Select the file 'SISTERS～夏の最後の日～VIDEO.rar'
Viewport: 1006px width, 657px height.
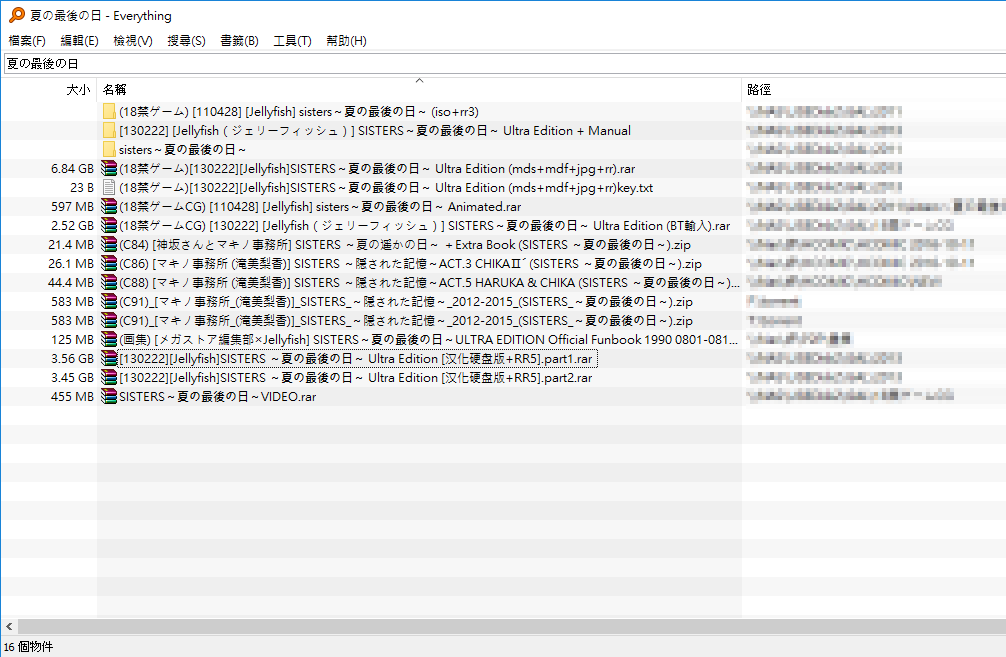point(217,397)
